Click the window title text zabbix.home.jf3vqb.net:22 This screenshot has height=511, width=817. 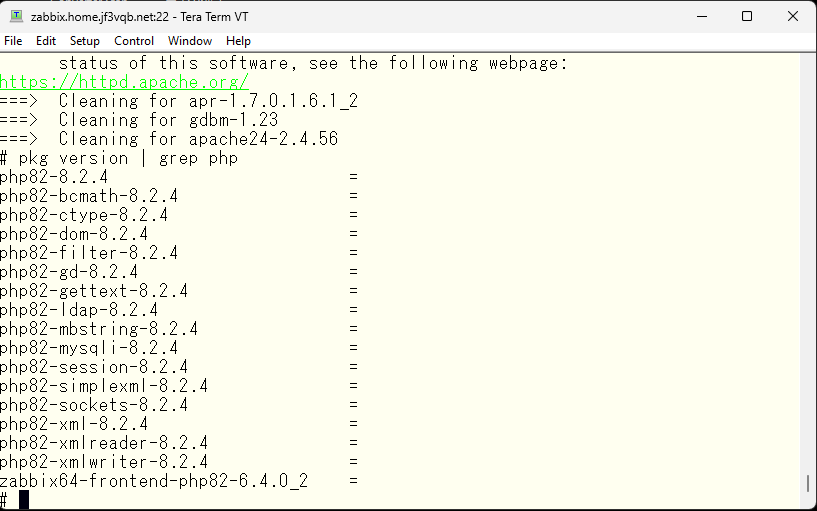[x=100, y=17]
